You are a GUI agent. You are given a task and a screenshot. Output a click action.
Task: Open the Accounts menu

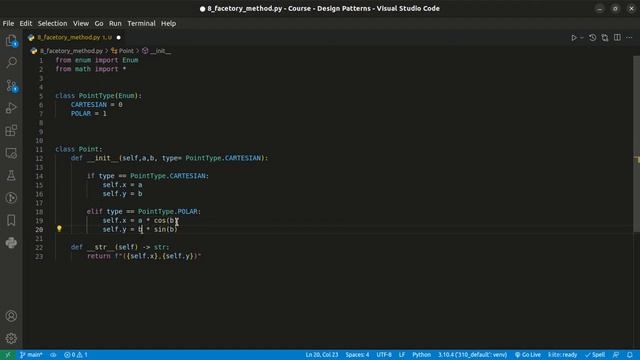11,316
